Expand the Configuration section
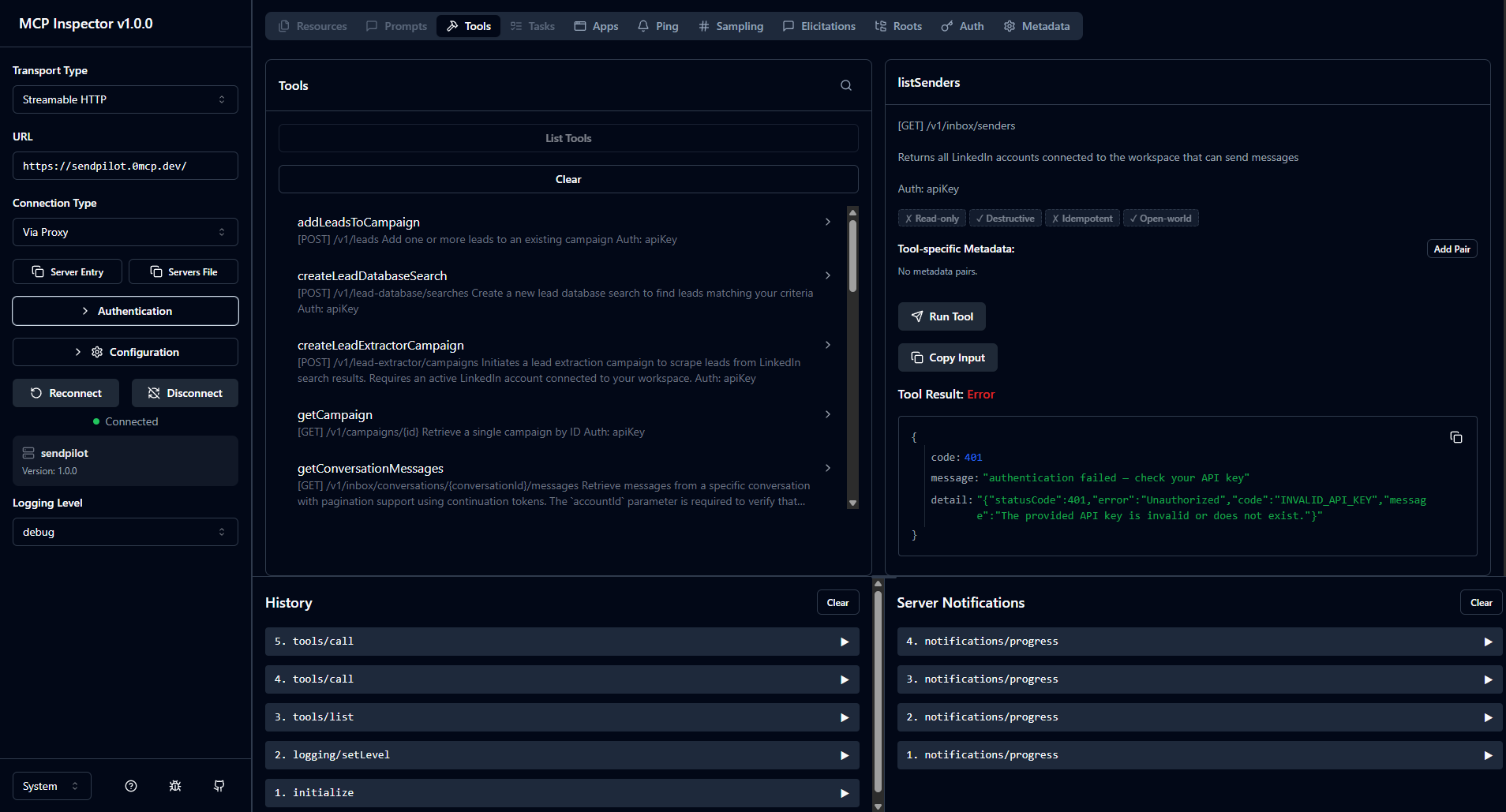Viewport: 1506px width, 812px height. click(126, 352)
